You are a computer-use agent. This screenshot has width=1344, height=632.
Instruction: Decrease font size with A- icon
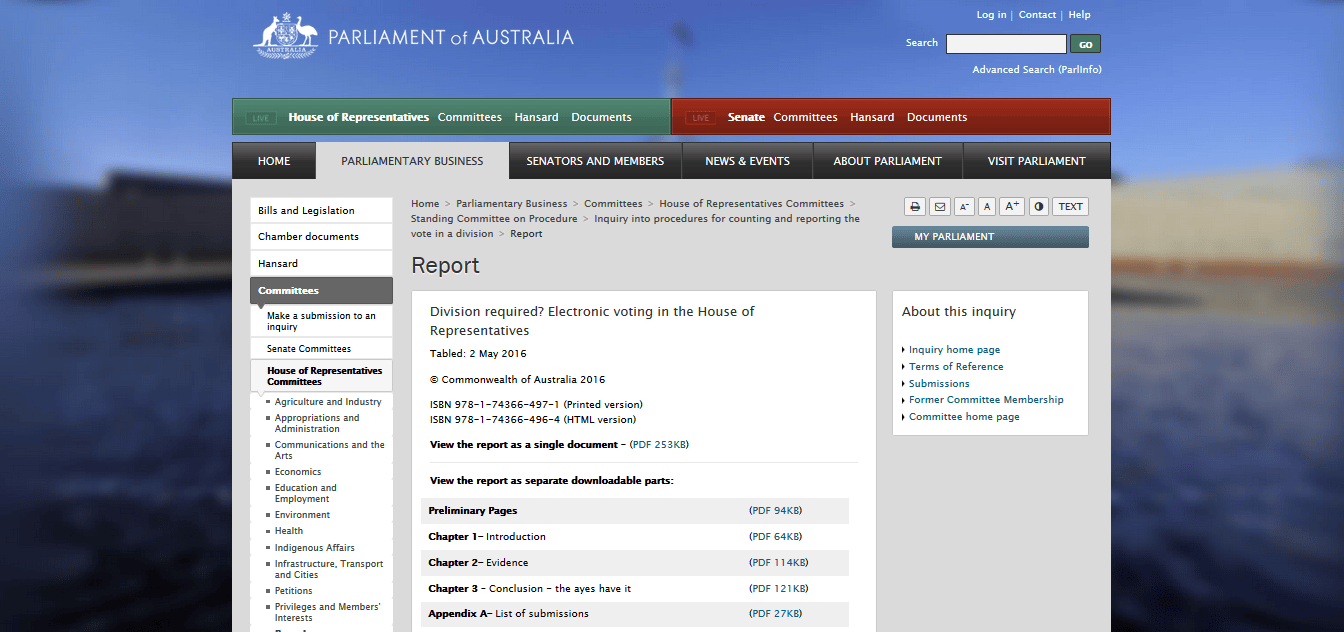pyautogui.click(x=964, y=207)
